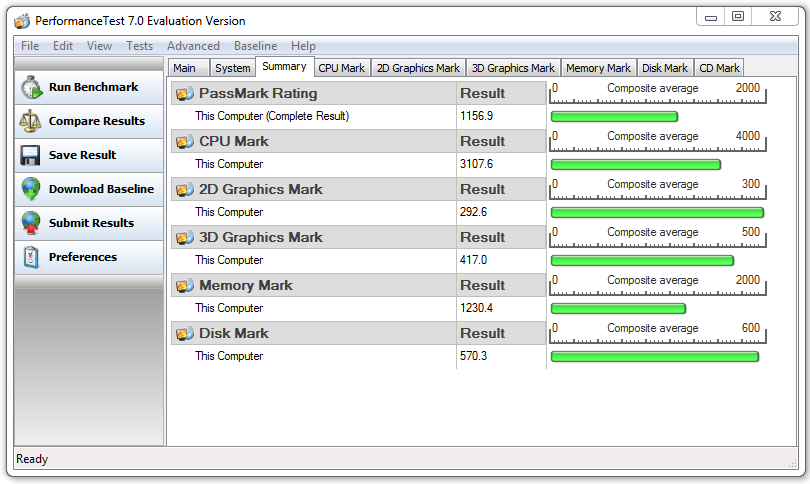Image resolution: width=810 pixels, height=484 pixels.
Task: Open the Baseline menu
Action: (255, 46)
